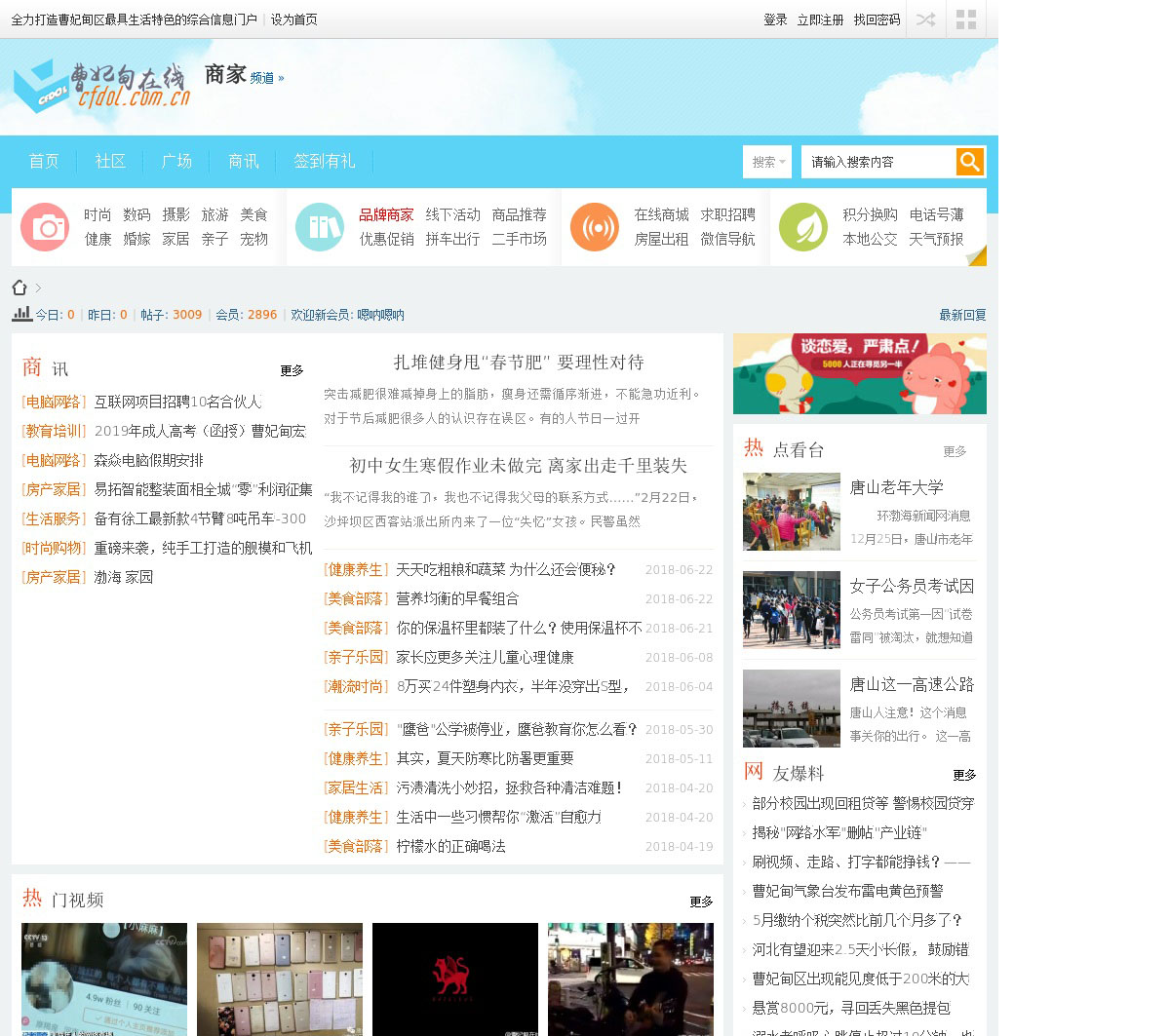Viewport: 1170px width, 1036px height.
Task: Select 品牌商家 category link
Action: (x=386, y=214)
